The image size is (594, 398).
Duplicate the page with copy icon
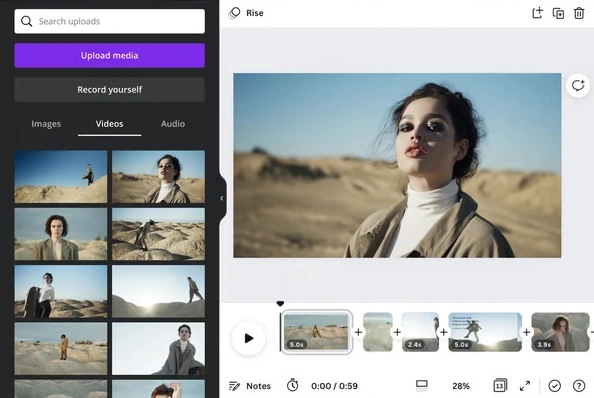558,13
